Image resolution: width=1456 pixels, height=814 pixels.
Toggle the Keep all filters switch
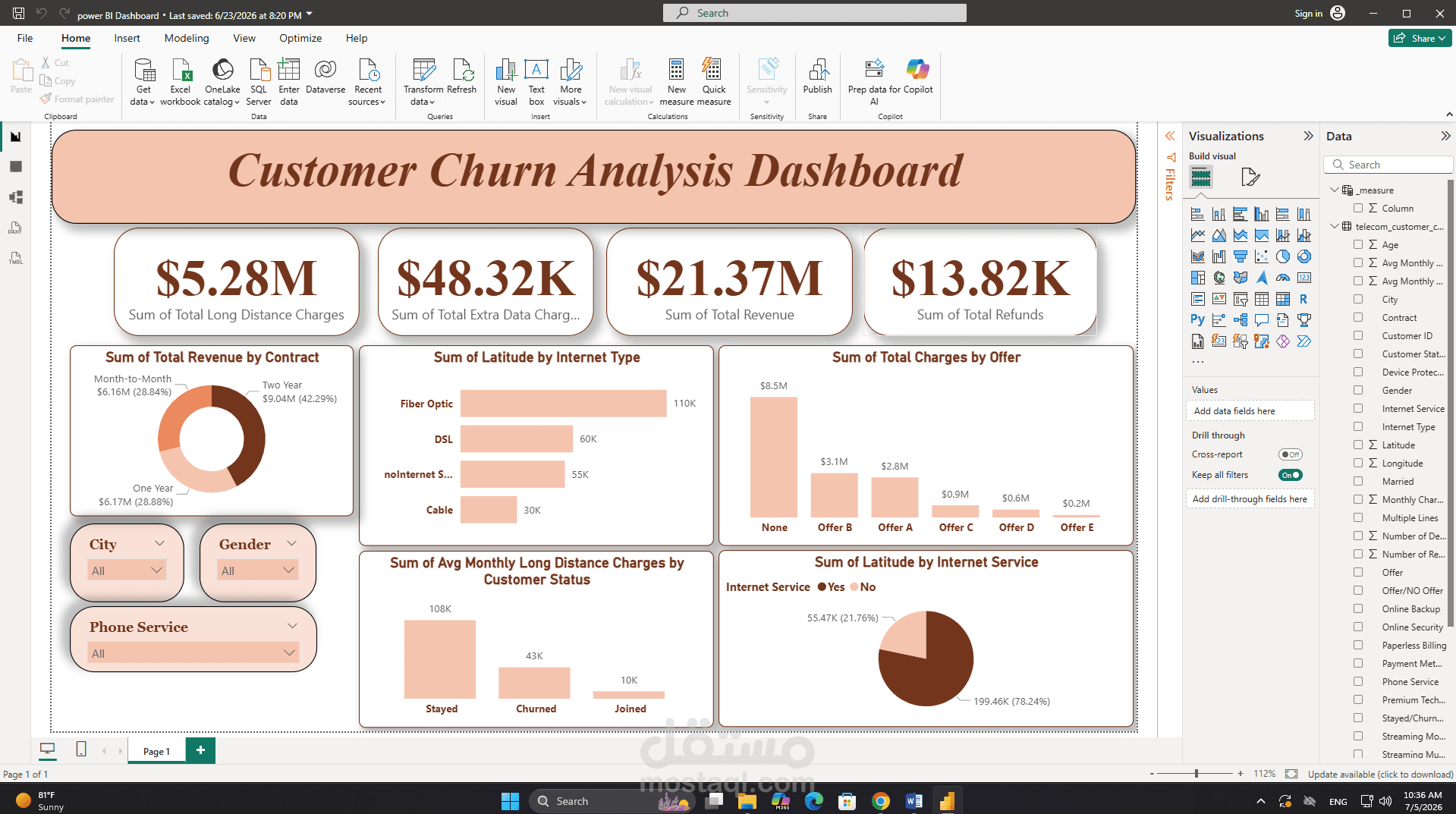pos(1291,475)
